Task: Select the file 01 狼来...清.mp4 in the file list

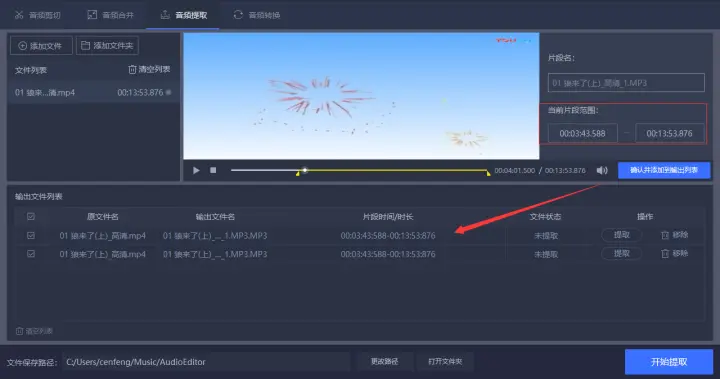Action: (93, 92)
